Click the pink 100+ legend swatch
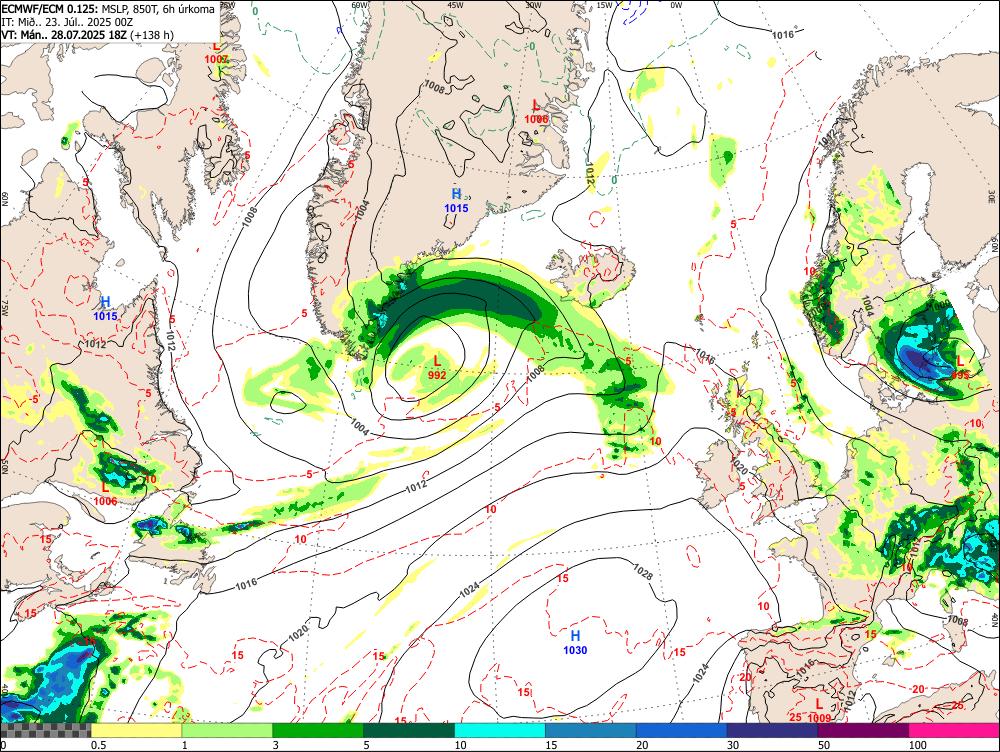Image resolution: width=1000 pixels, height=752 pixels. pyautogui.click(x=954, y=730)
